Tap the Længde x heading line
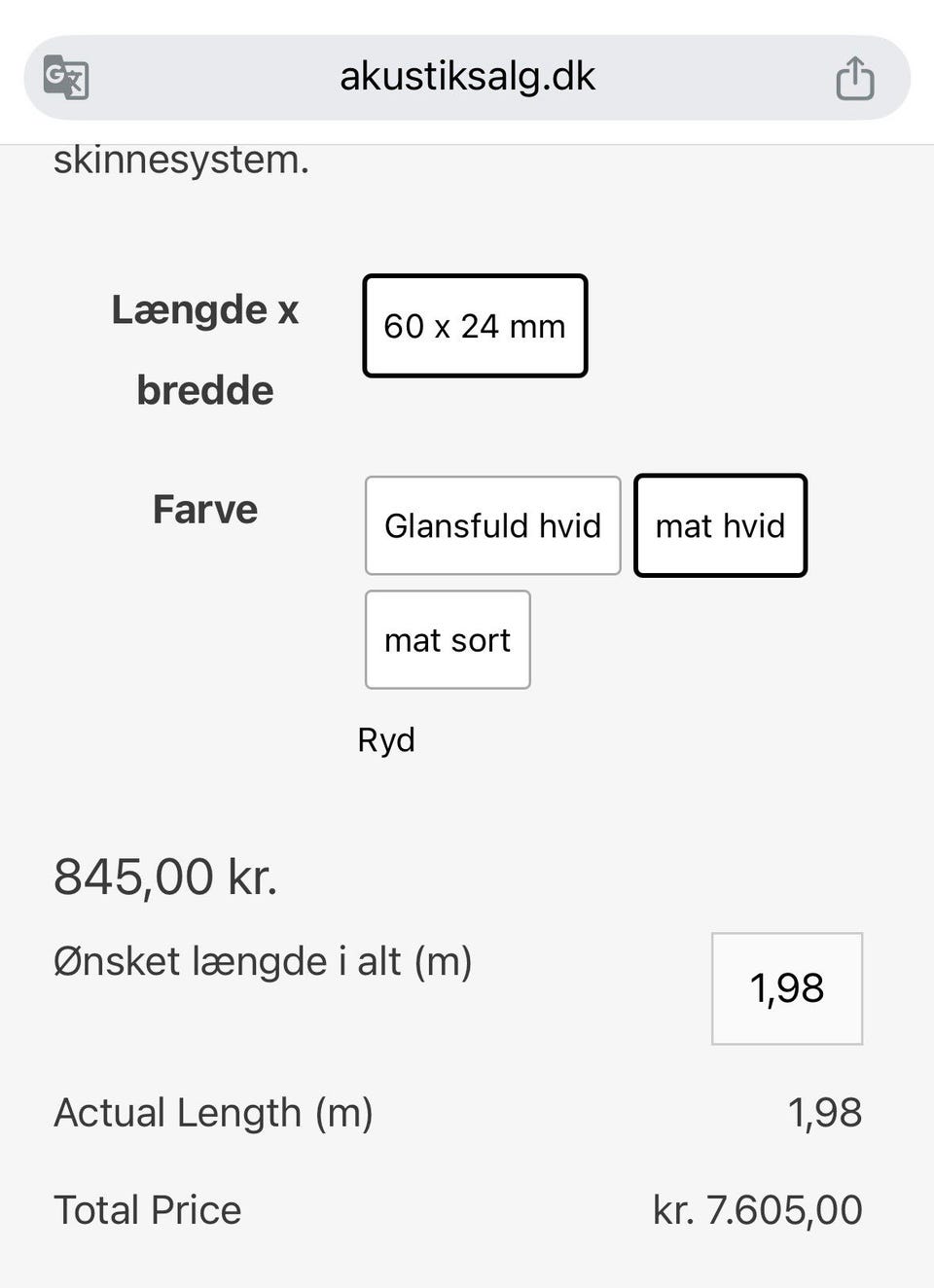The height and width of the screenshot is (1288, 934). (205, 310)
